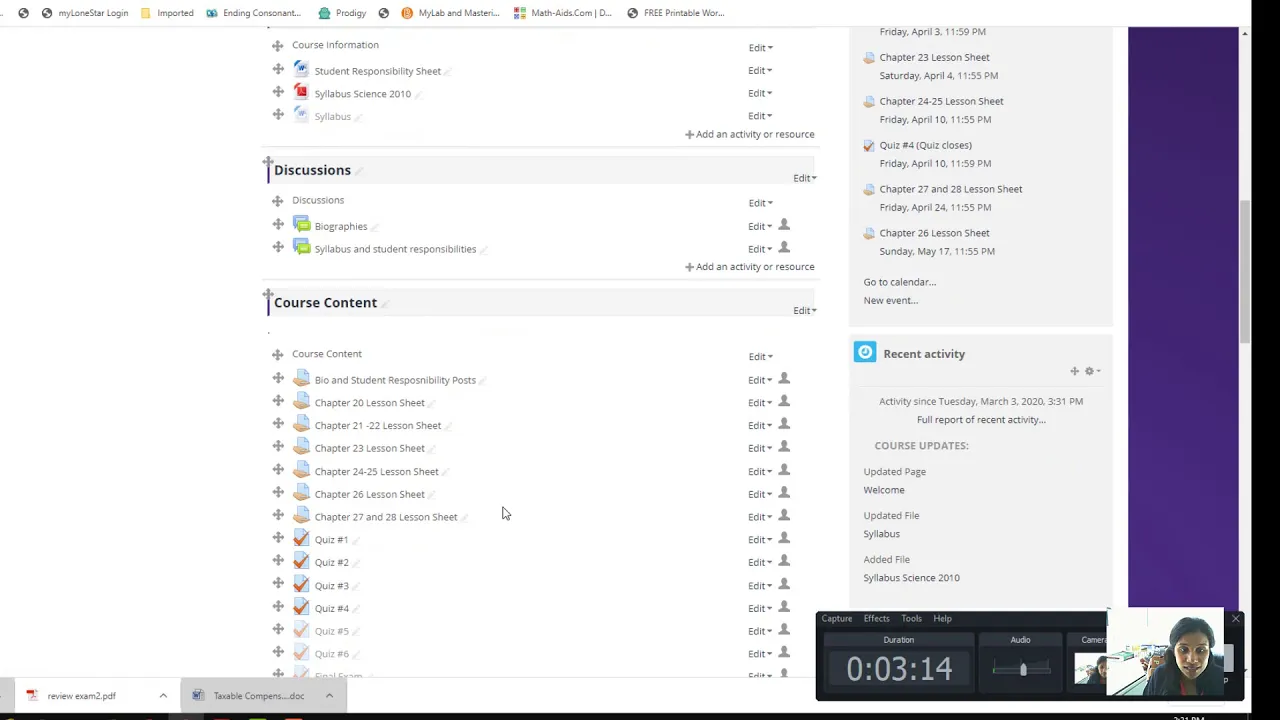This screenshot has height=720, width=1280.
Task: Open Chapter 27 and 28 Lesson Sheet in course content
Action: (386, 517)
